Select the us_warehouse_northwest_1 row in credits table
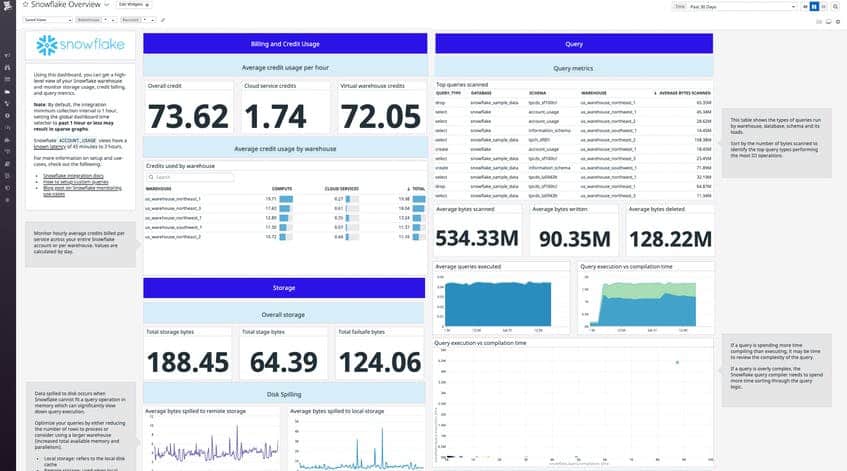Viewport: 847px width, 471px height. click(285, 218)
